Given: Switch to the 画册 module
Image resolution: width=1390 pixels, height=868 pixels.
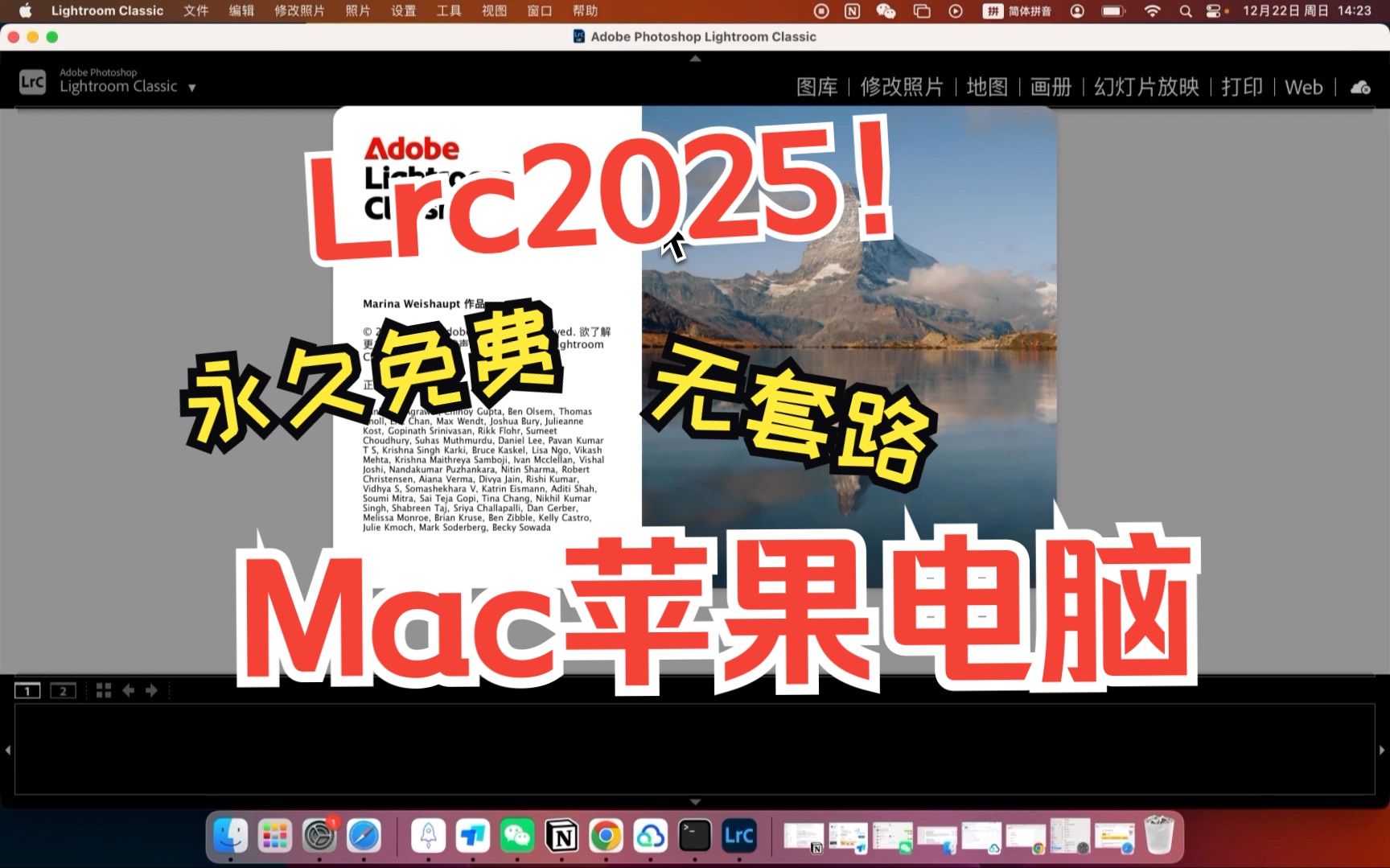Looking at the screenshot, I should click(1051, 87).
